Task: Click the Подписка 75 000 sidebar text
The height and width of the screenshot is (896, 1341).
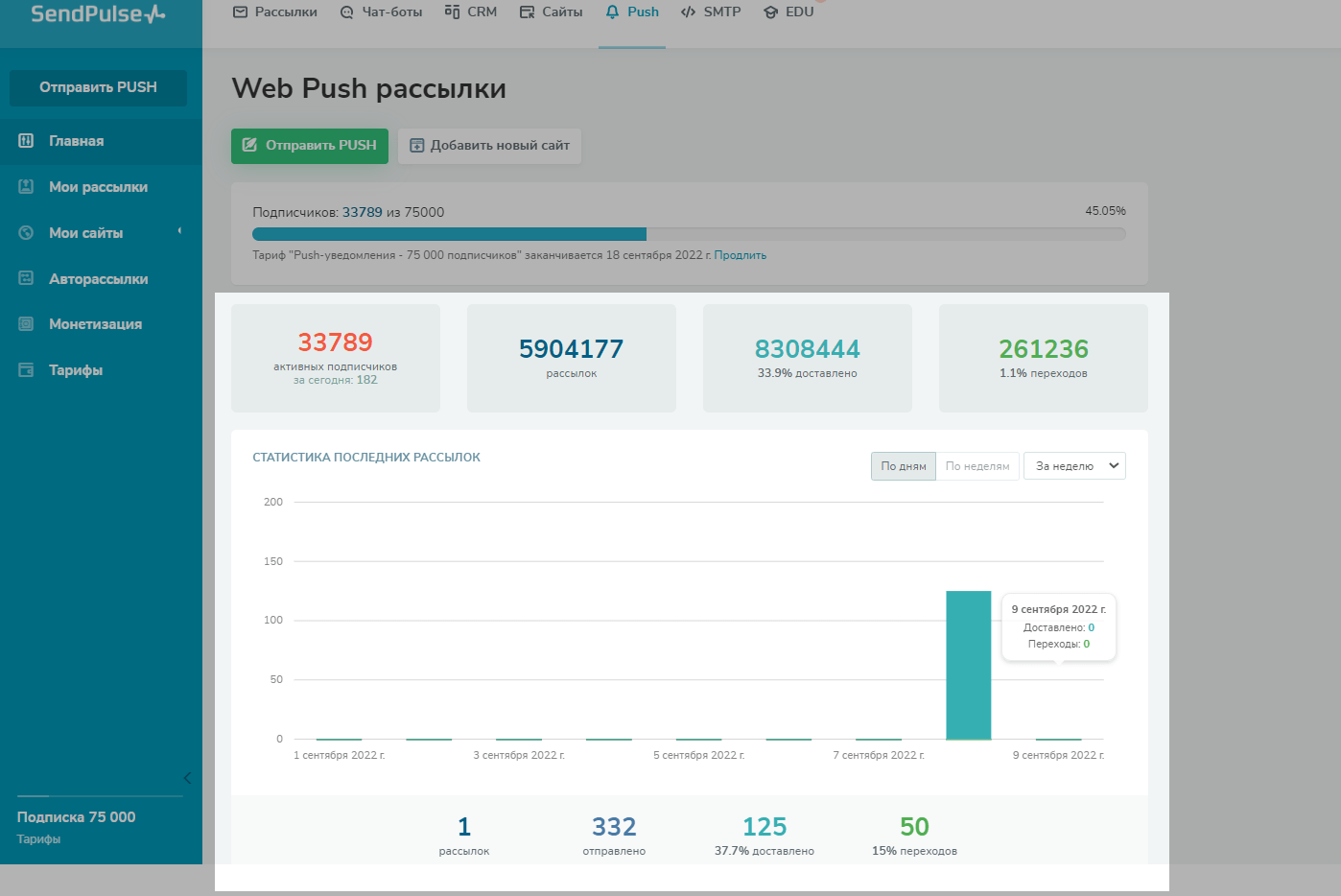Action: 77,817
